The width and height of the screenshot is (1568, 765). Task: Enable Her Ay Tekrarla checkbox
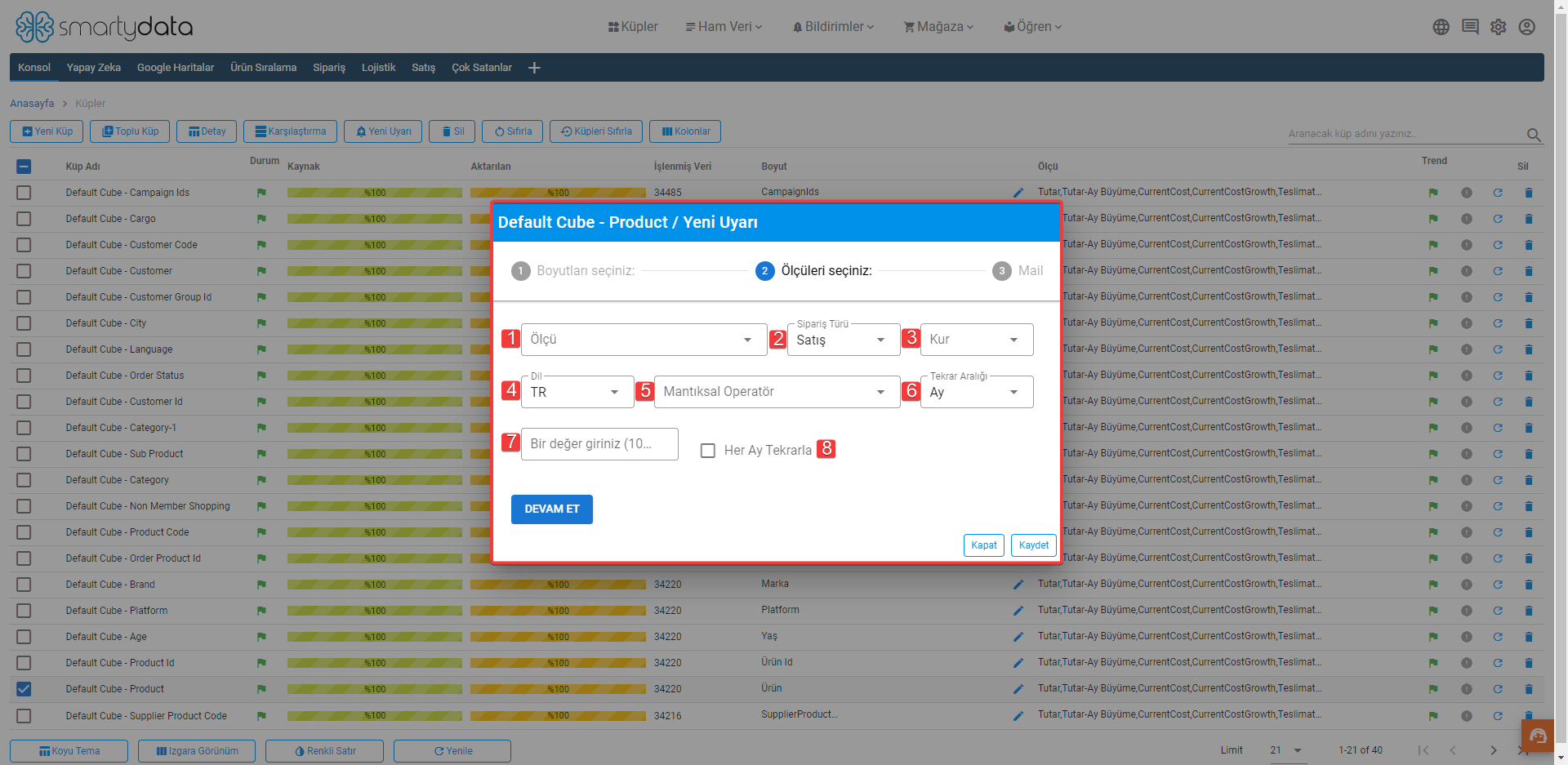[708, 451]
